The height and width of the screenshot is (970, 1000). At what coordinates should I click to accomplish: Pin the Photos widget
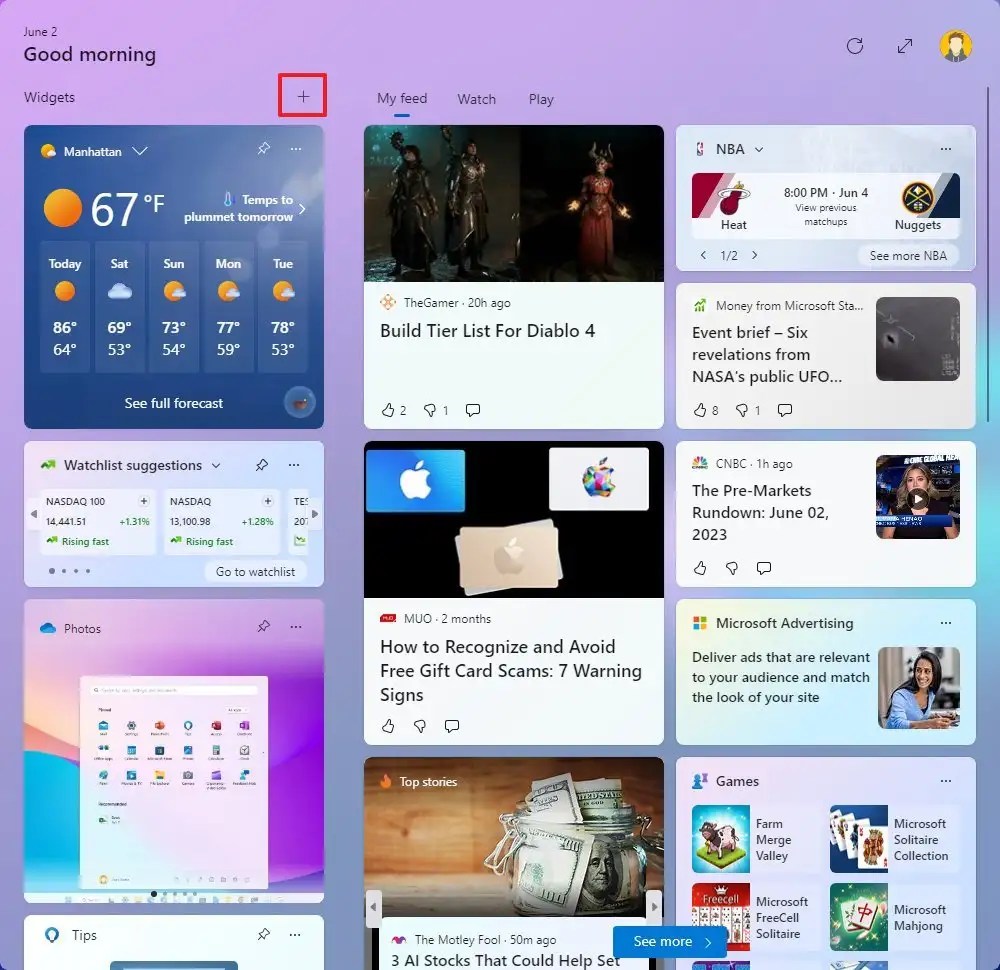[263, 627]
